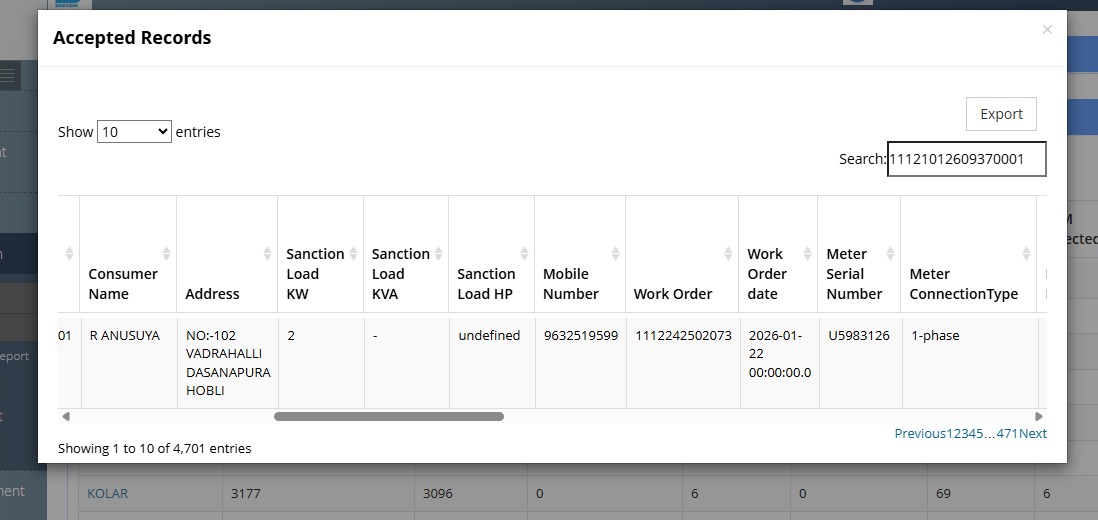Go to page 4
Image resolution: width=1098 pixels, height=520 pixels.
(x=973, y=433)
